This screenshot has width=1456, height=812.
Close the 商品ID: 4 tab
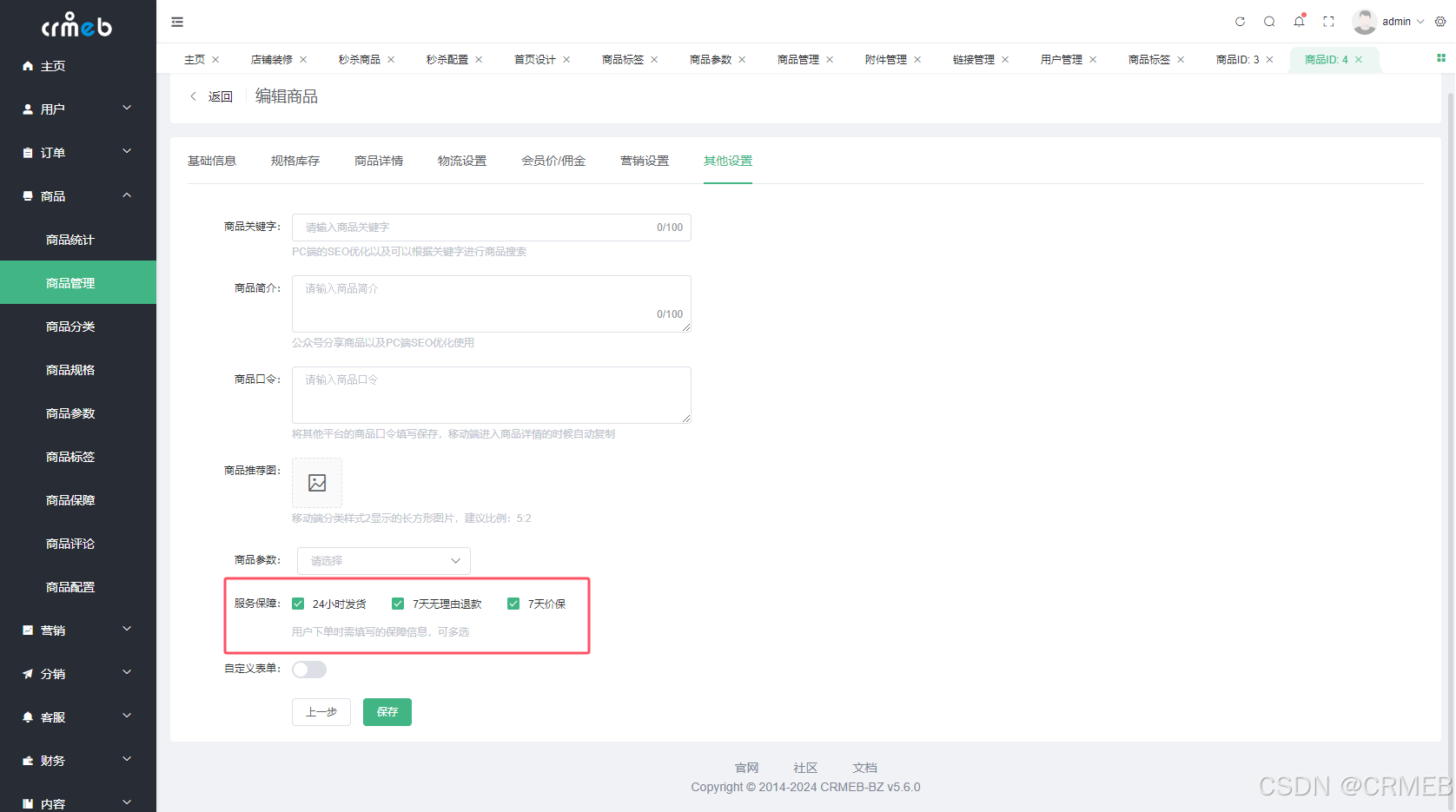point(1359,60)
